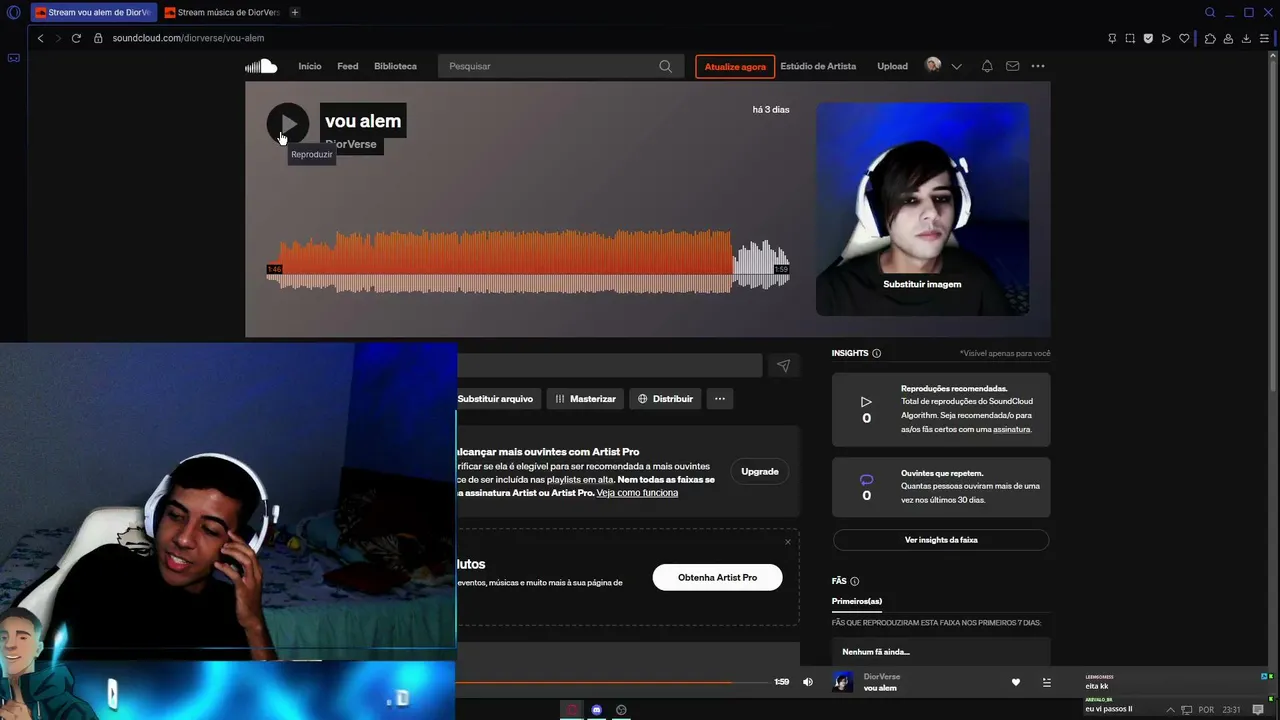The image size is (1280, 720).
Task: Open the Opera menu logo
Action: point(13,12)
